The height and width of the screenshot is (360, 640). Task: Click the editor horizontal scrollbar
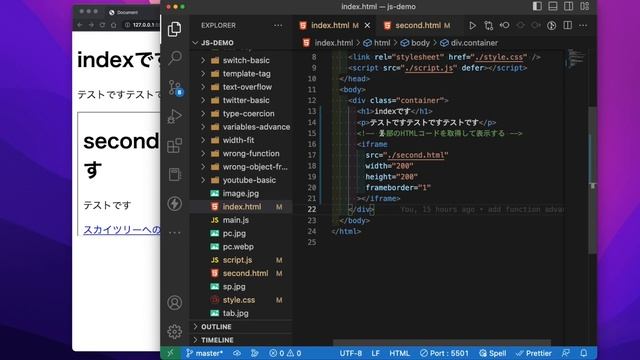tap(442, 343)
